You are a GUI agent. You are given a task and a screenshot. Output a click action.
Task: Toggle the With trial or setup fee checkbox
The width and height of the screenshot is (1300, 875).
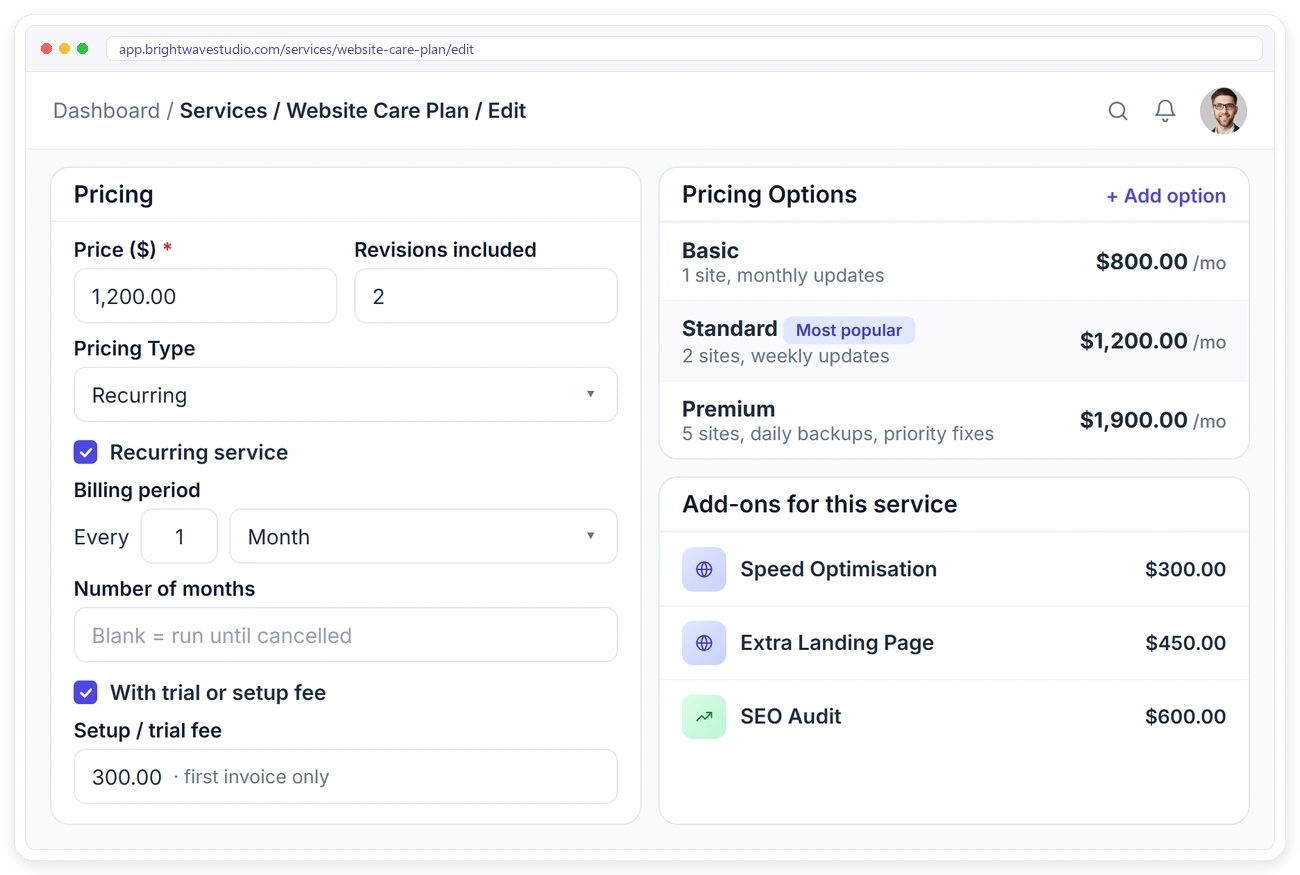pos(86,692)
